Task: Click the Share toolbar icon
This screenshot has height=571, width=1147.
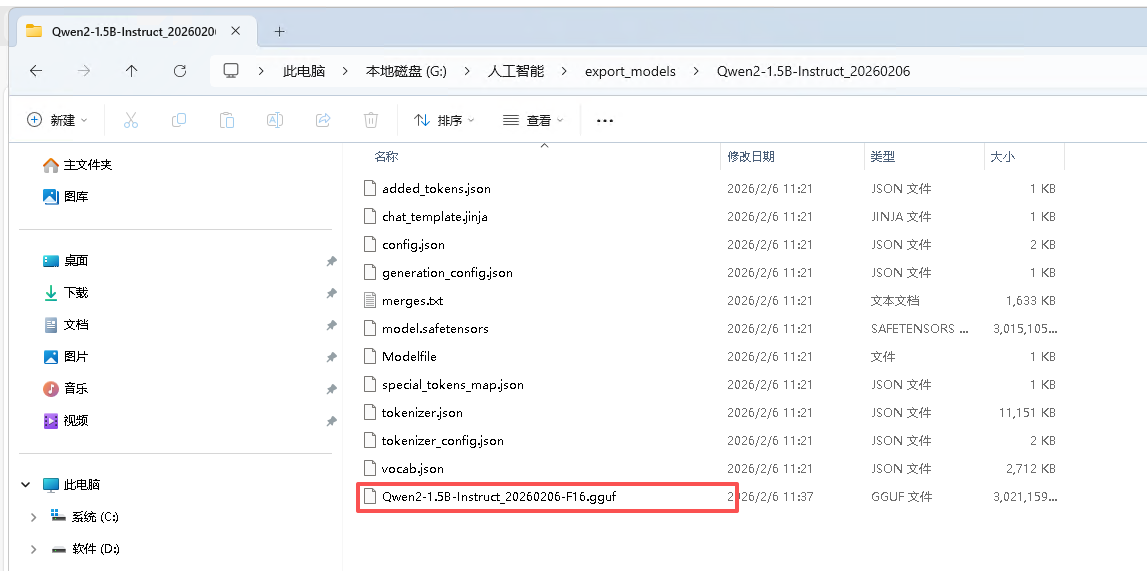Action: 323,120
